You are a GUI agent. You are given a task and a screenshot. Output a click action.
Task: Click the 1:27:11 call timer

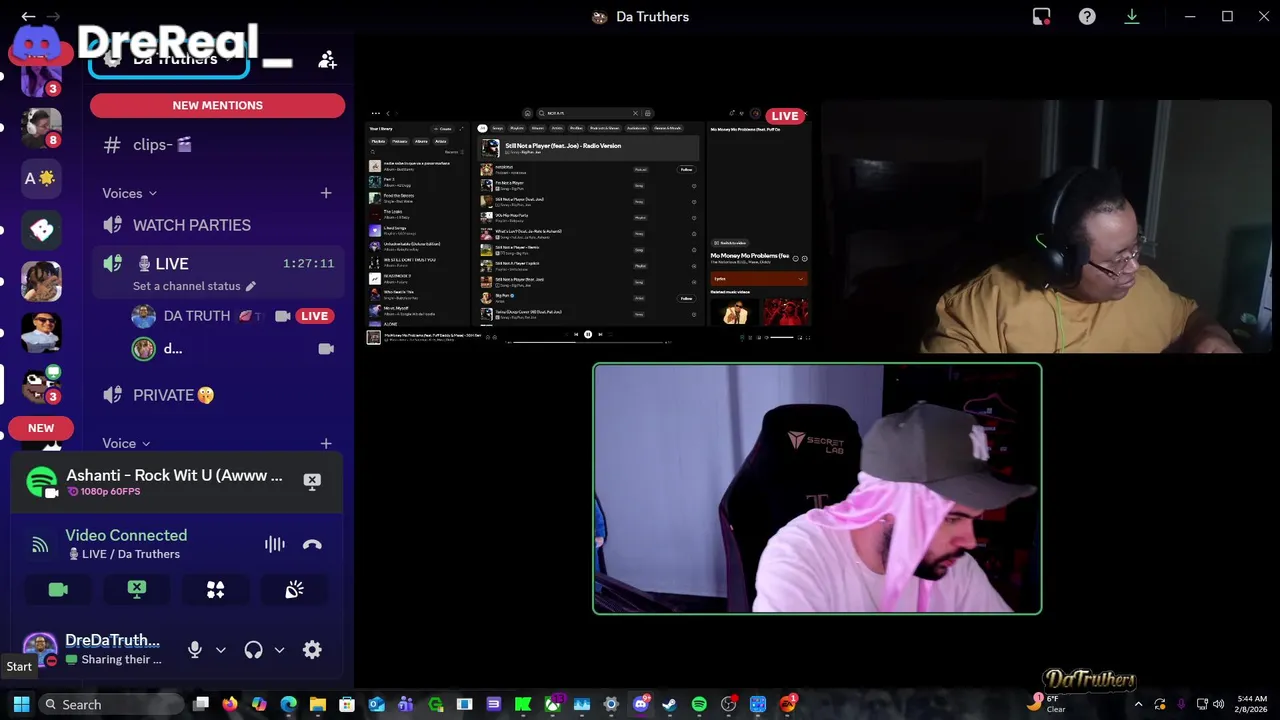click(308, 264)
